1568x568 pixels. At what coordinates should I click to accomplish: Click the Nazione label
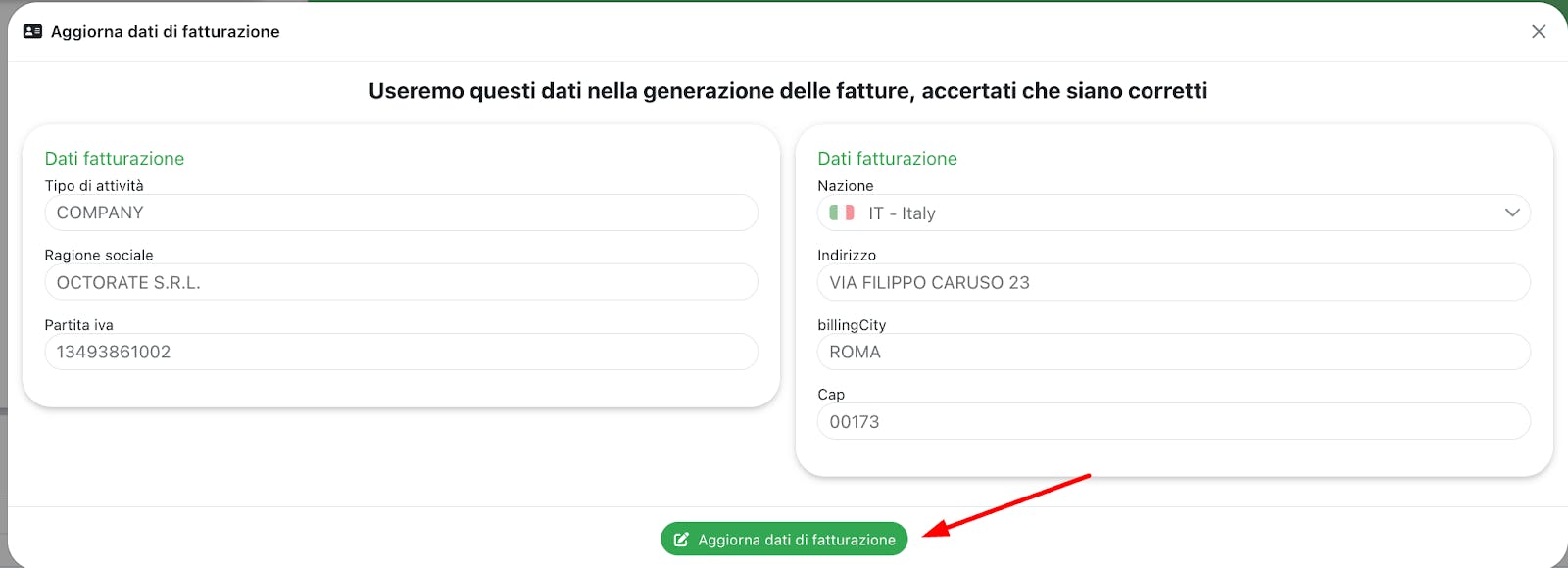click(845, 186)
